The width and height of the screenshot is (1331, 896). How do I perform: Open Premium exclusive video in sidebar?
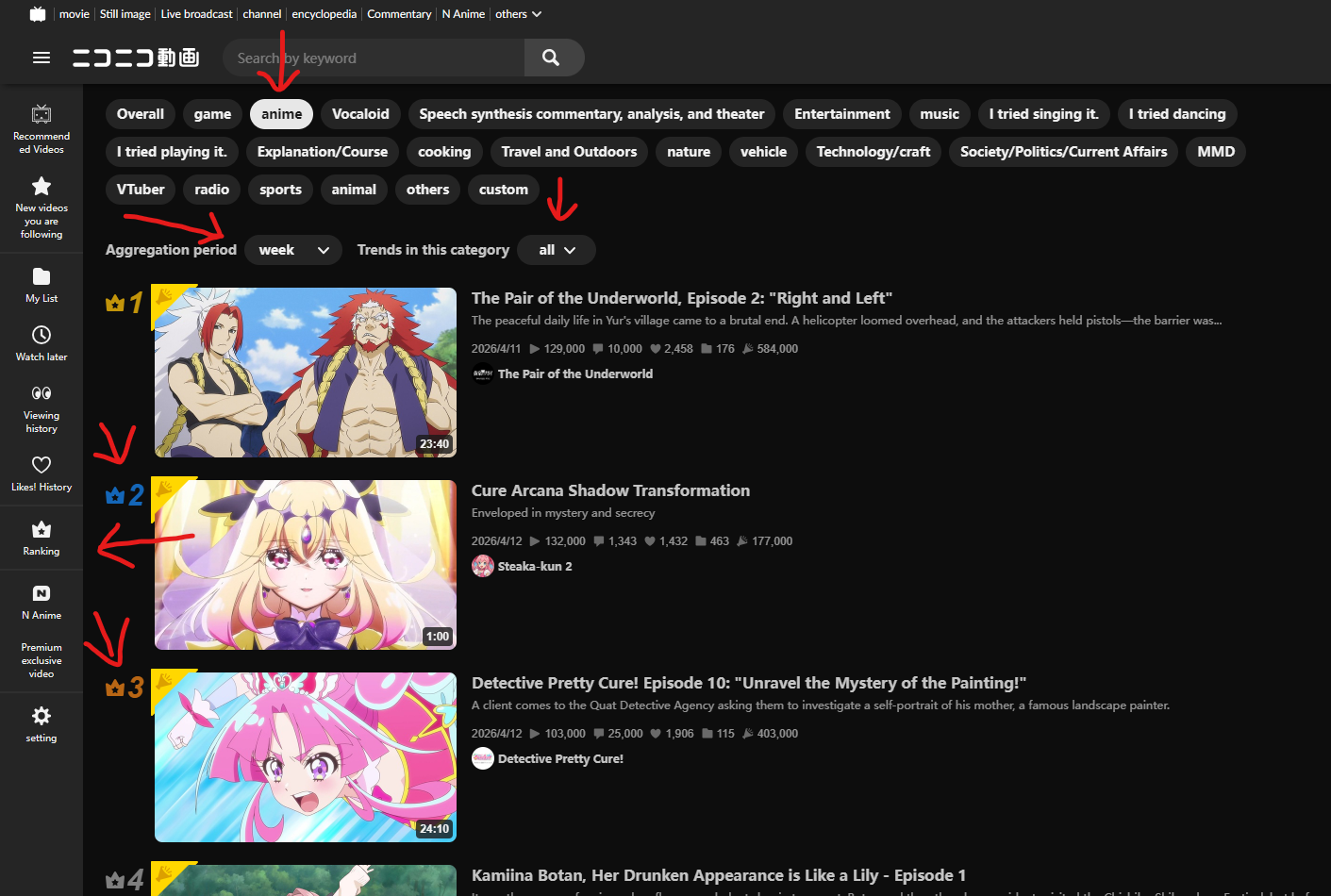[x=42, y=660]
